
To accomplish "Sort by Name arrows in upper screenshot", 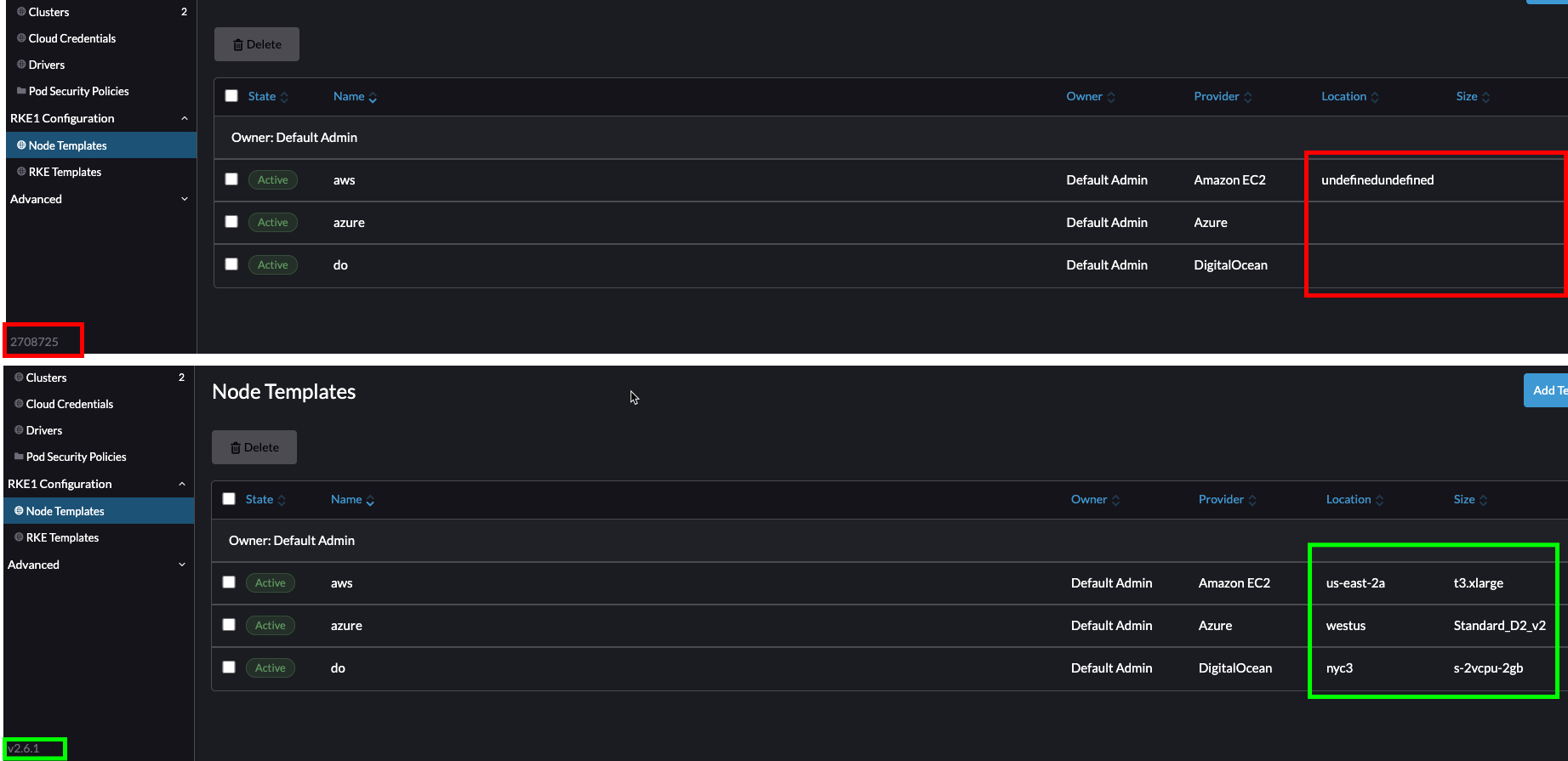I will (373, 97).
